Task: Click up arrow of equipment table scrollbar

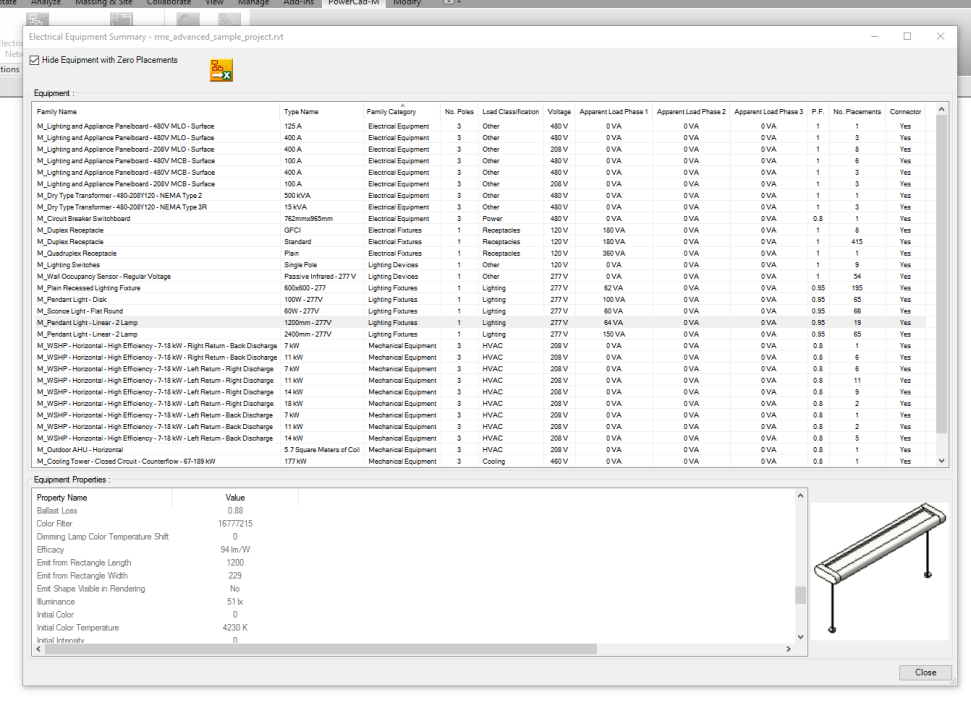Action: click(x=941, y=109)
